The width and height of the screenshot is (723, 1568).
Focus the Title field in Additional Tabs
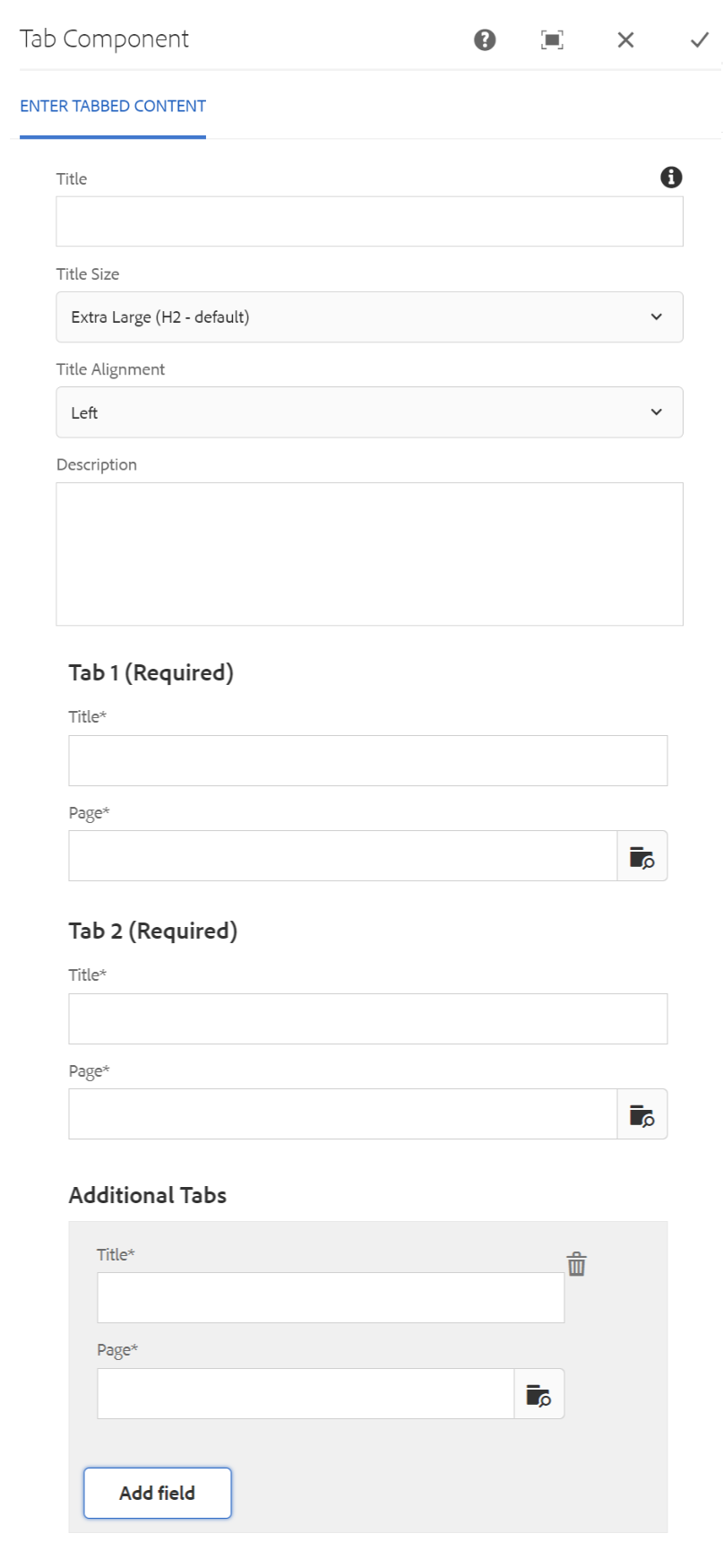(330, 1296)
